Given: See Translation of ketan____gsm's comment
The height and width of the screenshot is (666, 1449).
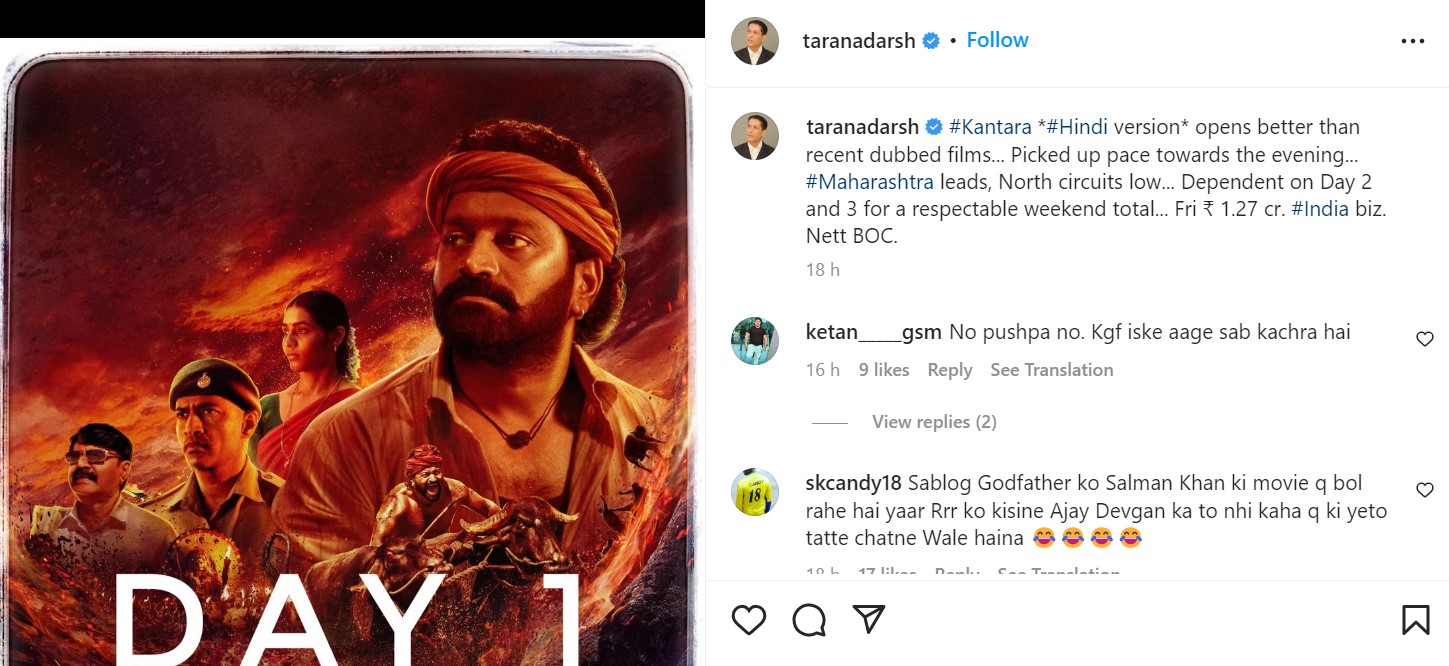Looking at the screenshot, I should click(x=1051, y=370).
